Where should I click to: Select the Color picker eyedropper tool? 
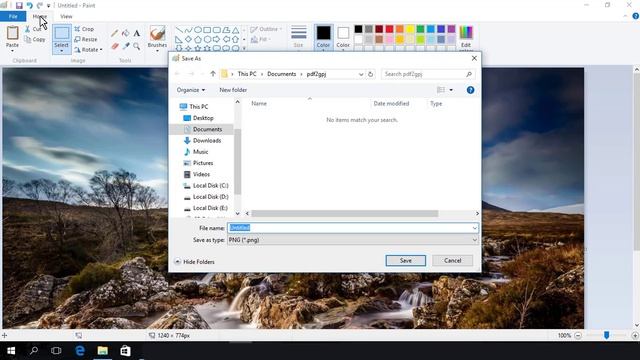click(126, 47)
